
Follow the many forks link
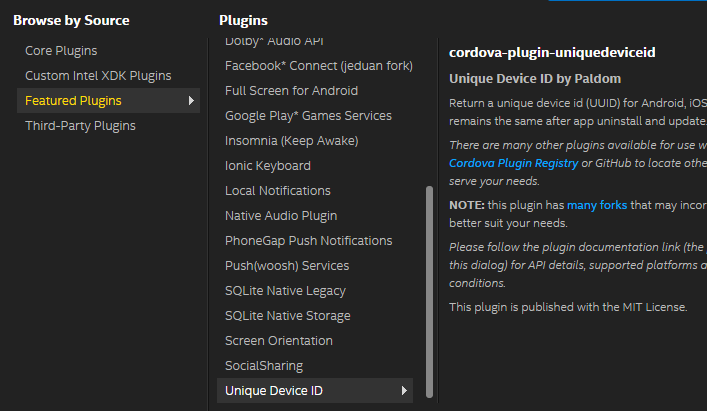(x=597, y=205)
